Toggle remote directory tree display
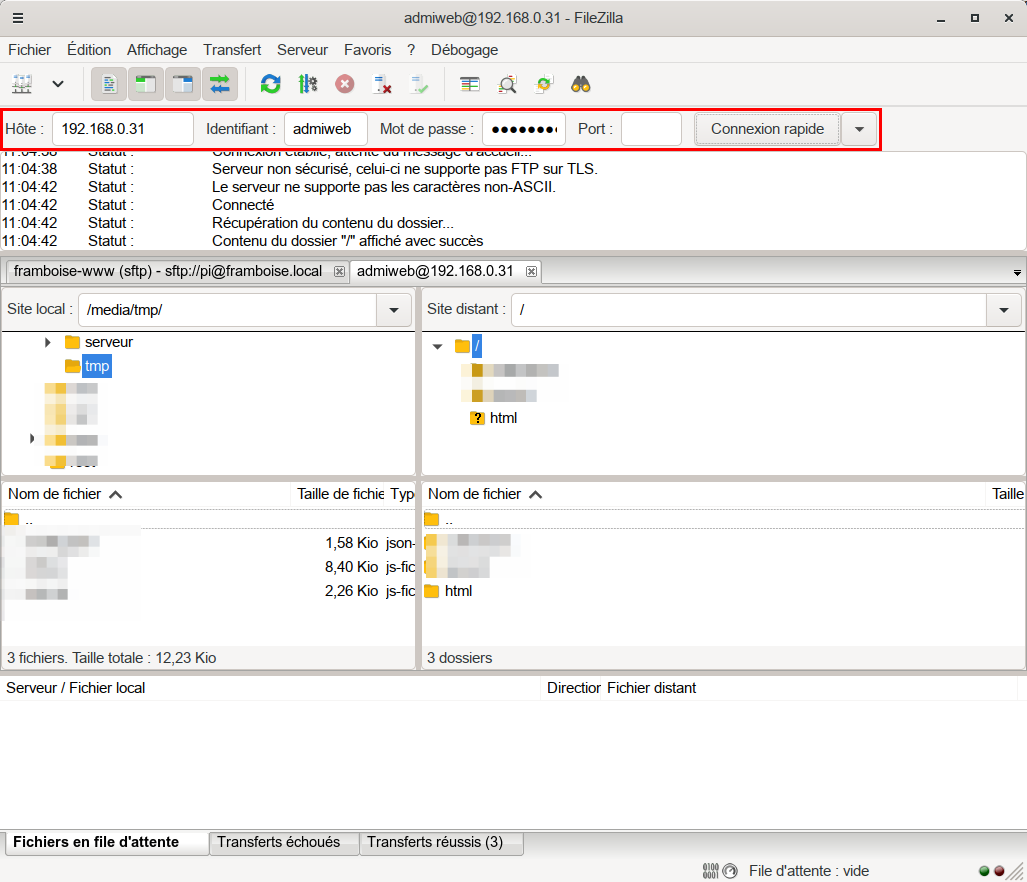 (183, 84)
